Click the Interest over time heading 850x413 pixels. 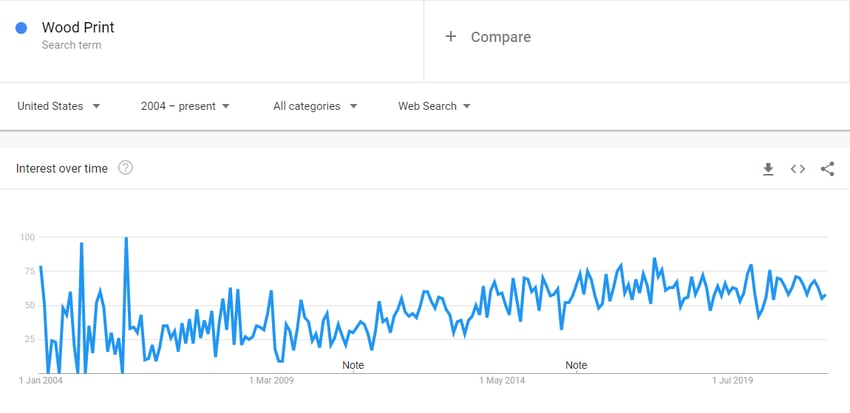[x=62, y=169]
